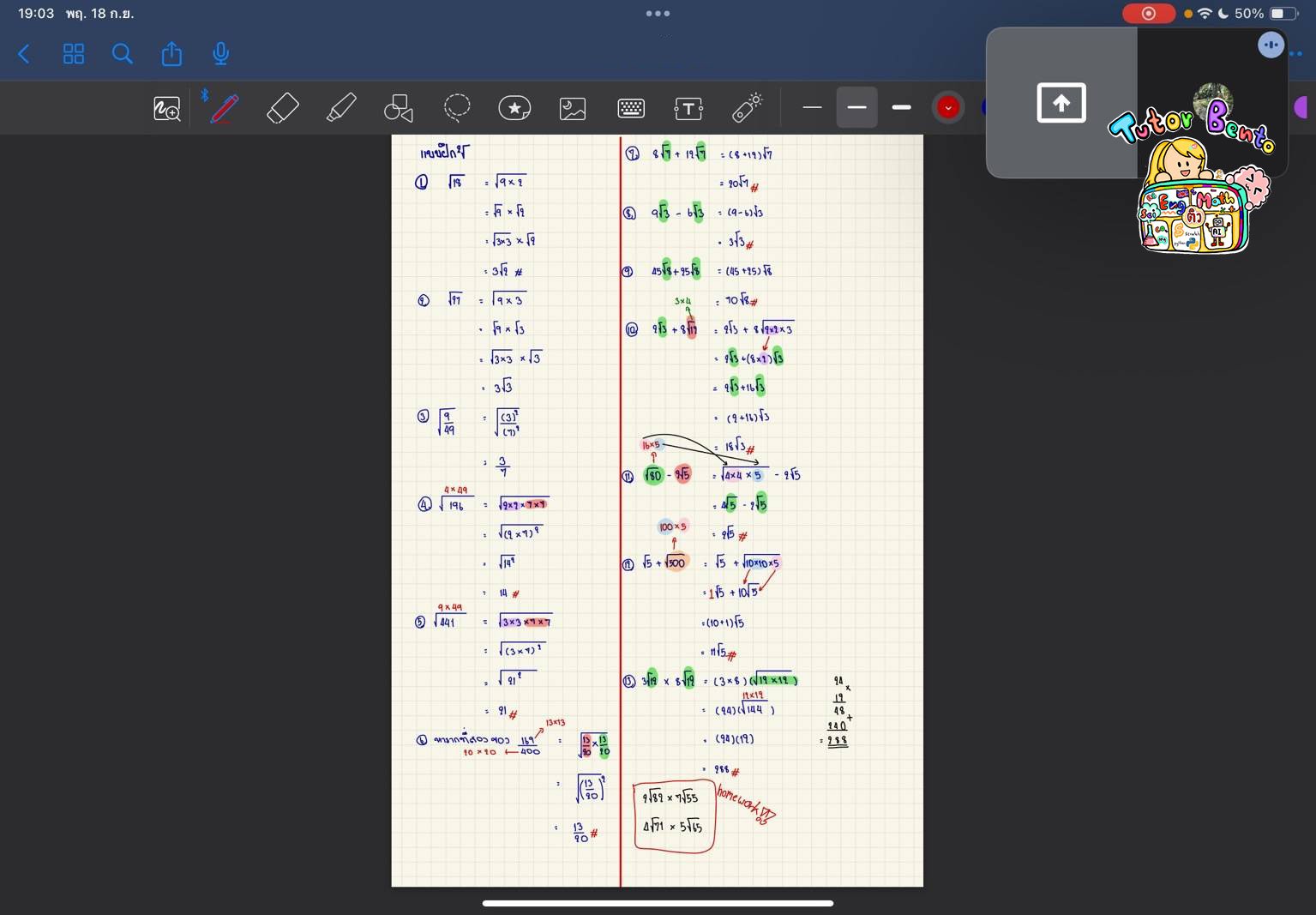1316x915 pixels.
Task: Open the Elements sticker tool
Action: pyautogui.click(x=514, y=108)
